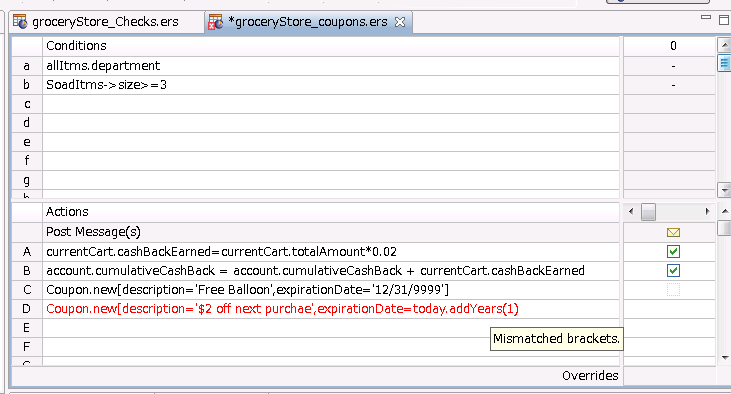Click empty action row E cell

(331, 328)
